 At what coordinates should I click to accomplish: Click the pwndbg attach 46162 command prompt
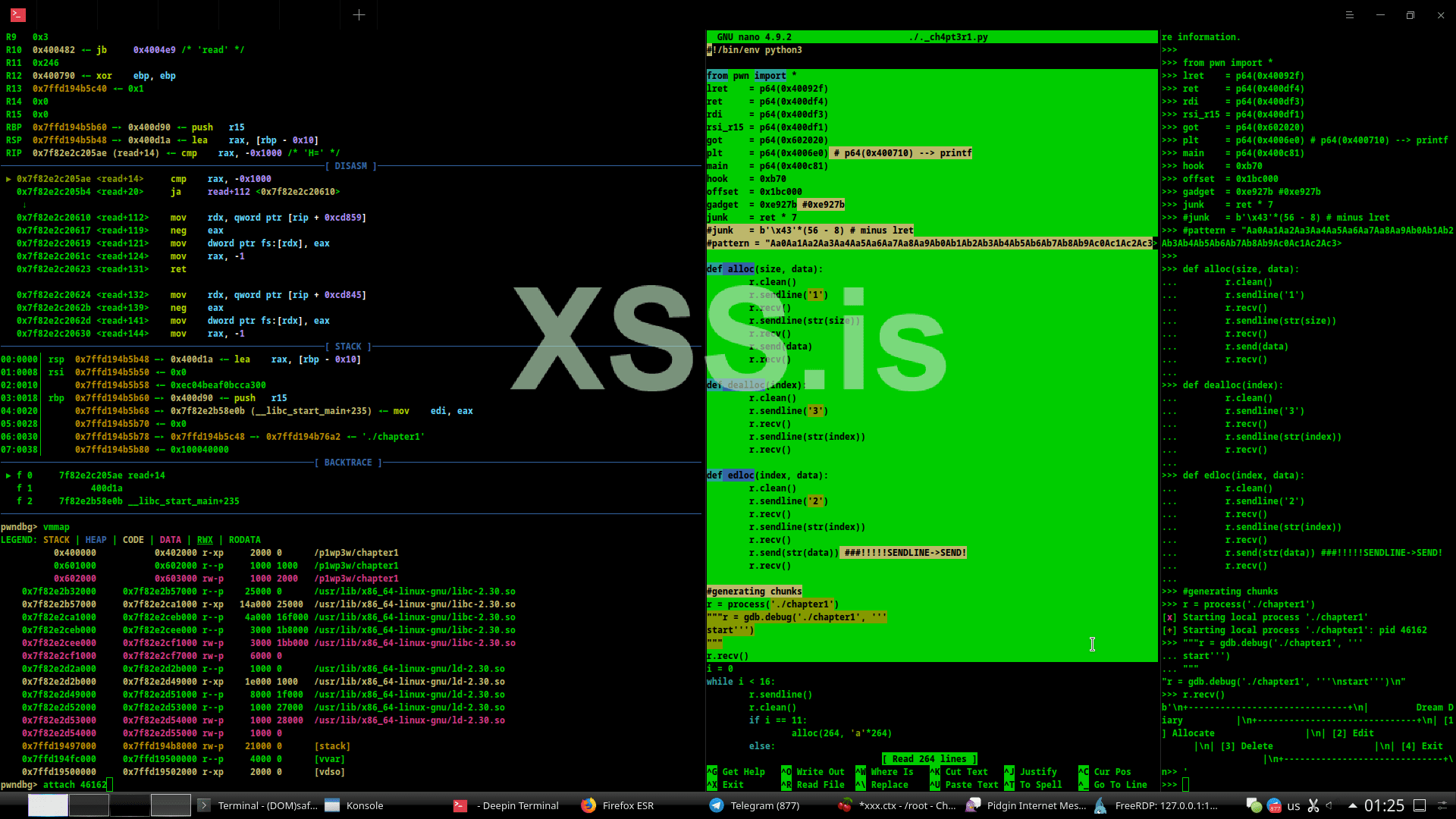[76, 785]
